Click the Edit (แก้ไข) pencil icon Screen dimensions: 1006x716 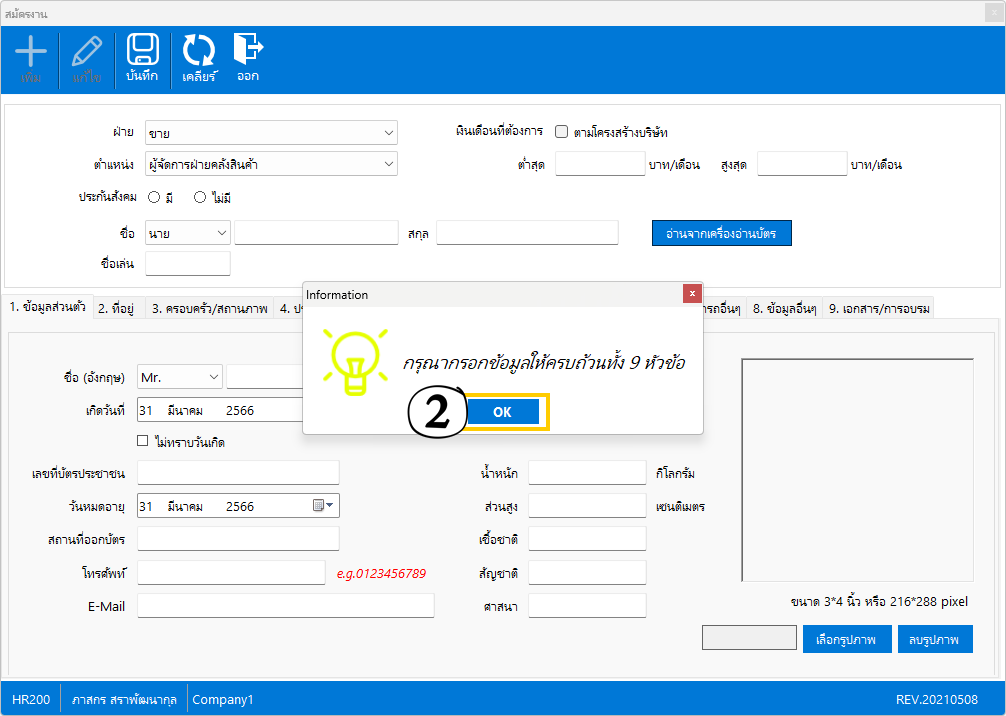click(x=87, y=52)
